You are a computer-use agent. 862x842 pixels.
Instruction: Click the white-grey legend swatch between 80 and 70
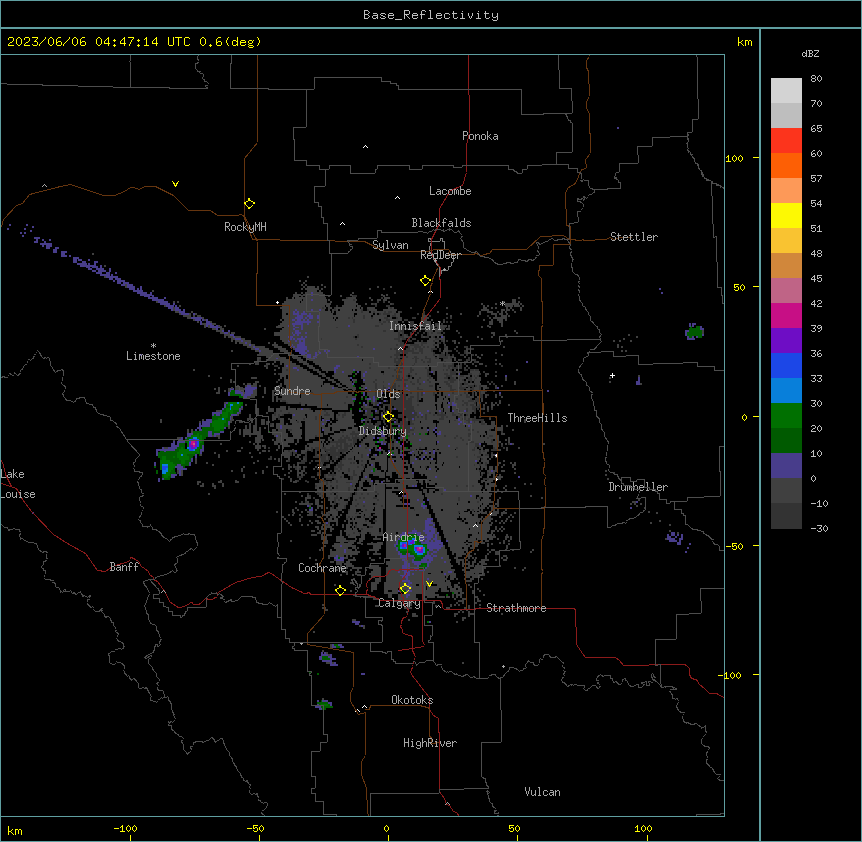point(786,91)
